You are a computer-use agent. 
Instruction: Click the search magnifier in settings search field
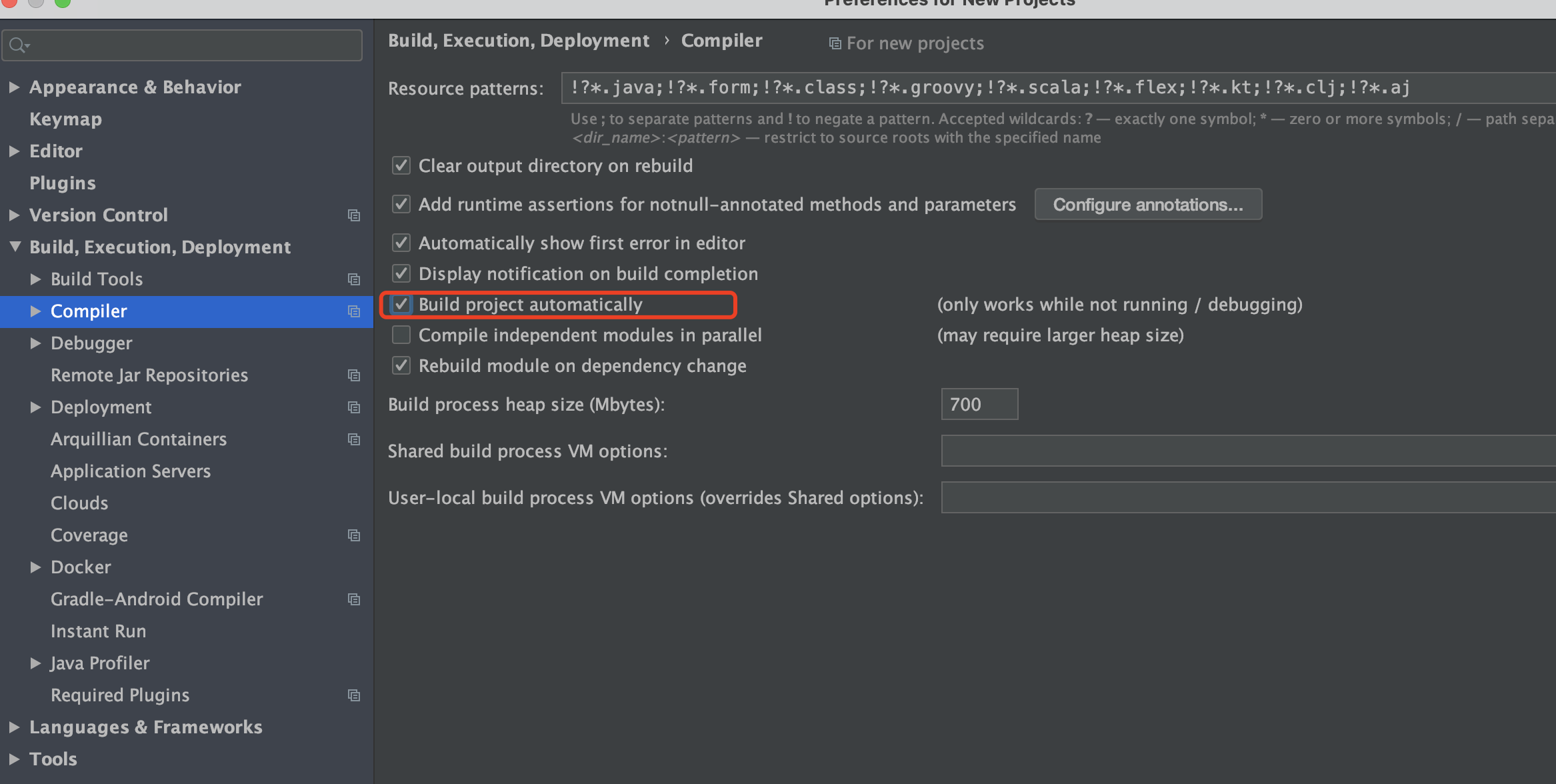[20, 45]
